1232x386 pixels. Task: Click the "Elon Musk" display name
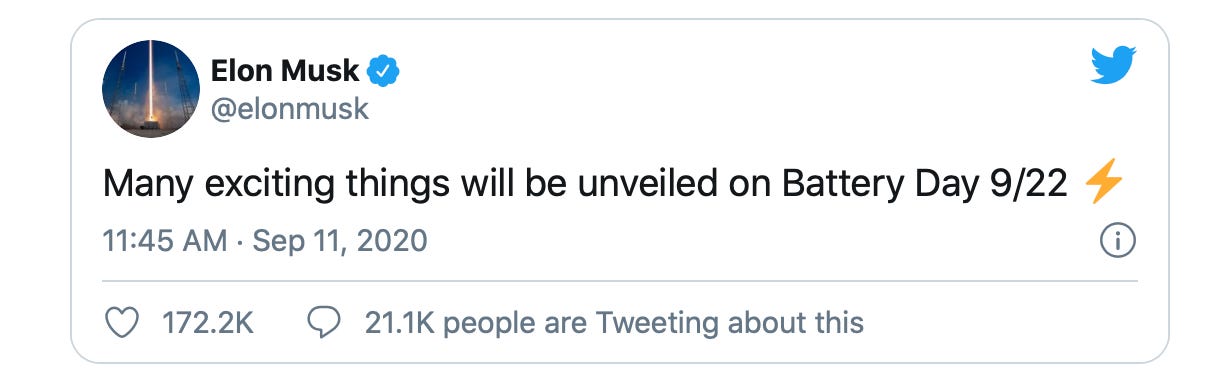pyautogui.click(x=285, y=72)
